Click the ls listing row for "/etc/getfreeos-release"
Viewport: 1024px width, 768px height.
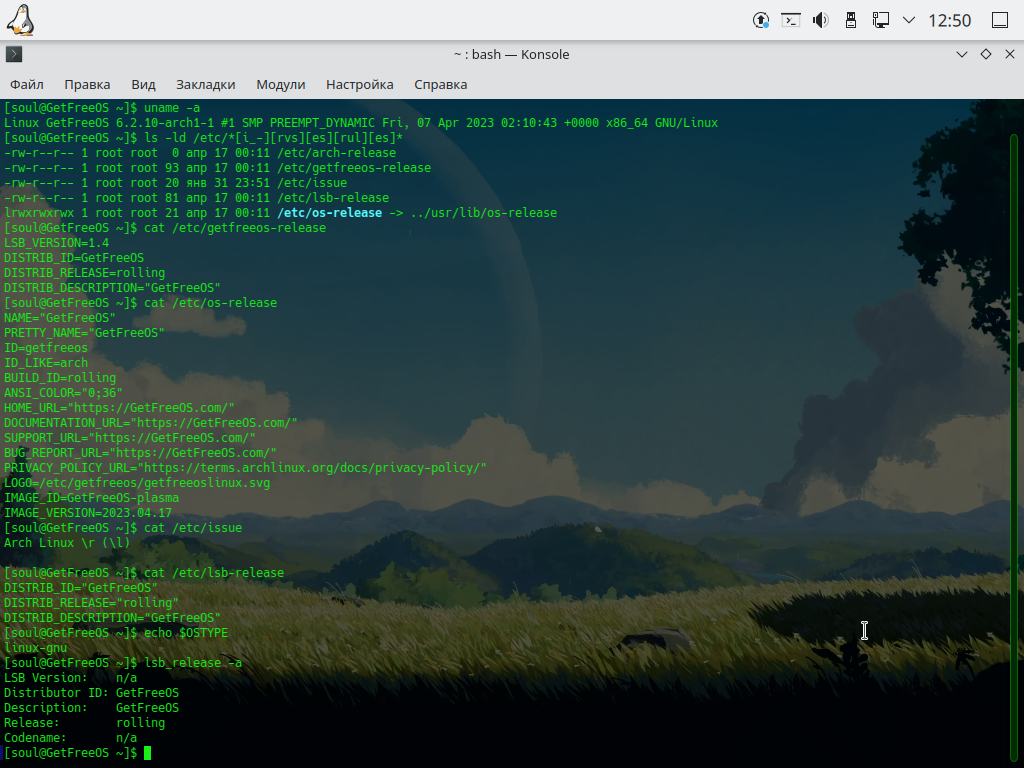[x=217, y=168]
